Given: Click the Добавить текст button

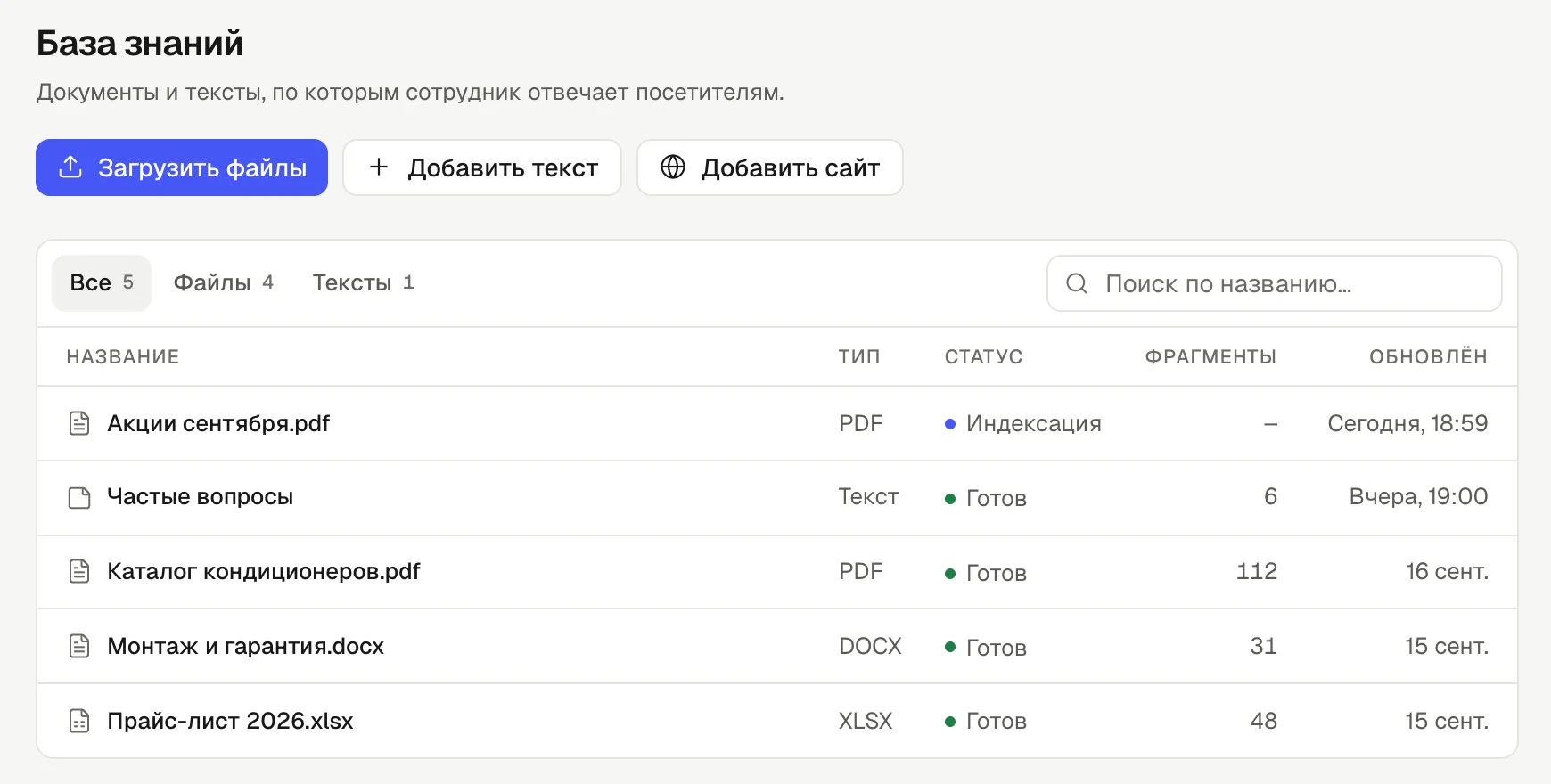Looking at the screenshot, I should tap(482, 167).
